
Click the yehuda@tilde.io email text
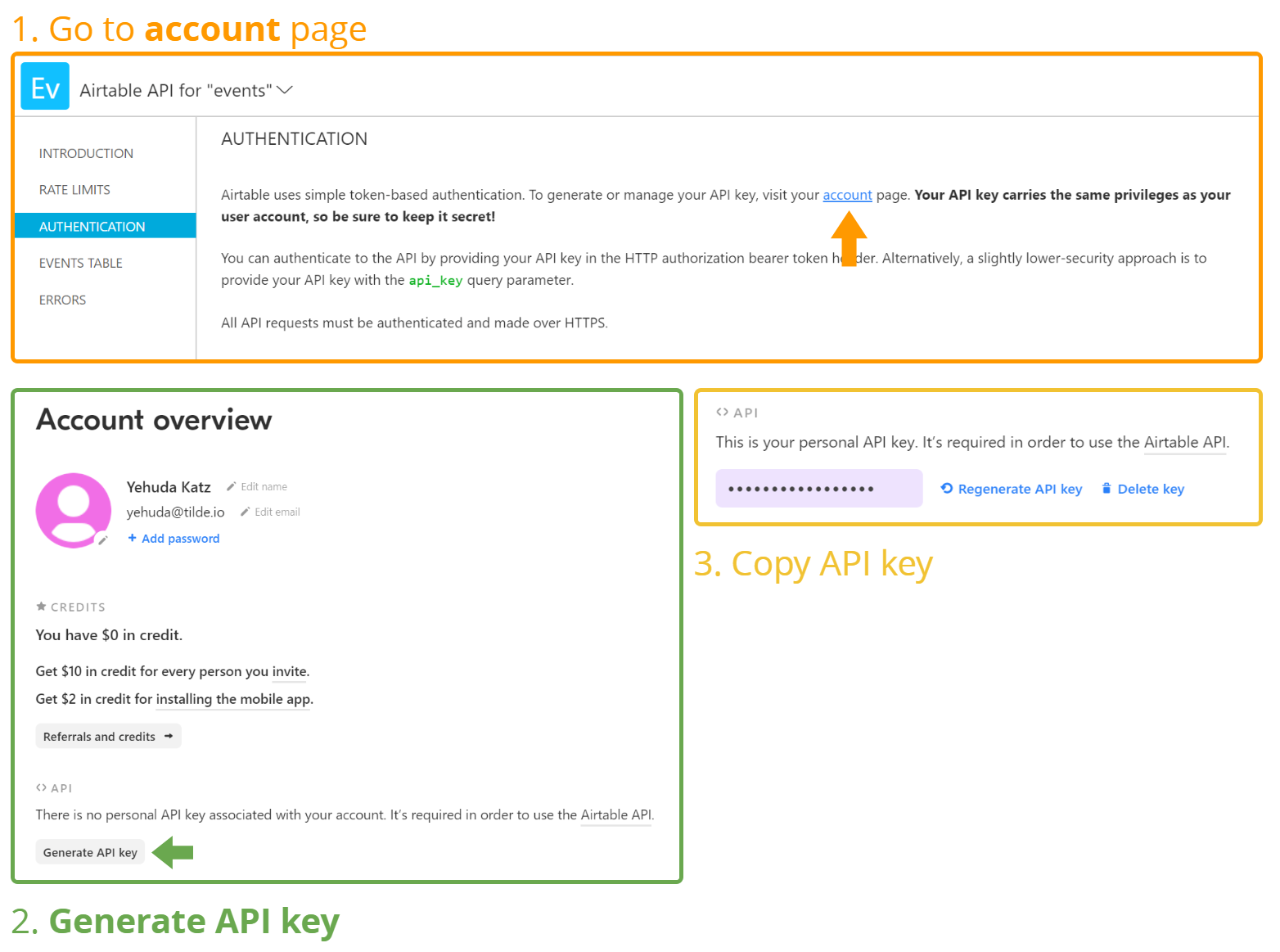pyautogui.click(x=175, y=512)
